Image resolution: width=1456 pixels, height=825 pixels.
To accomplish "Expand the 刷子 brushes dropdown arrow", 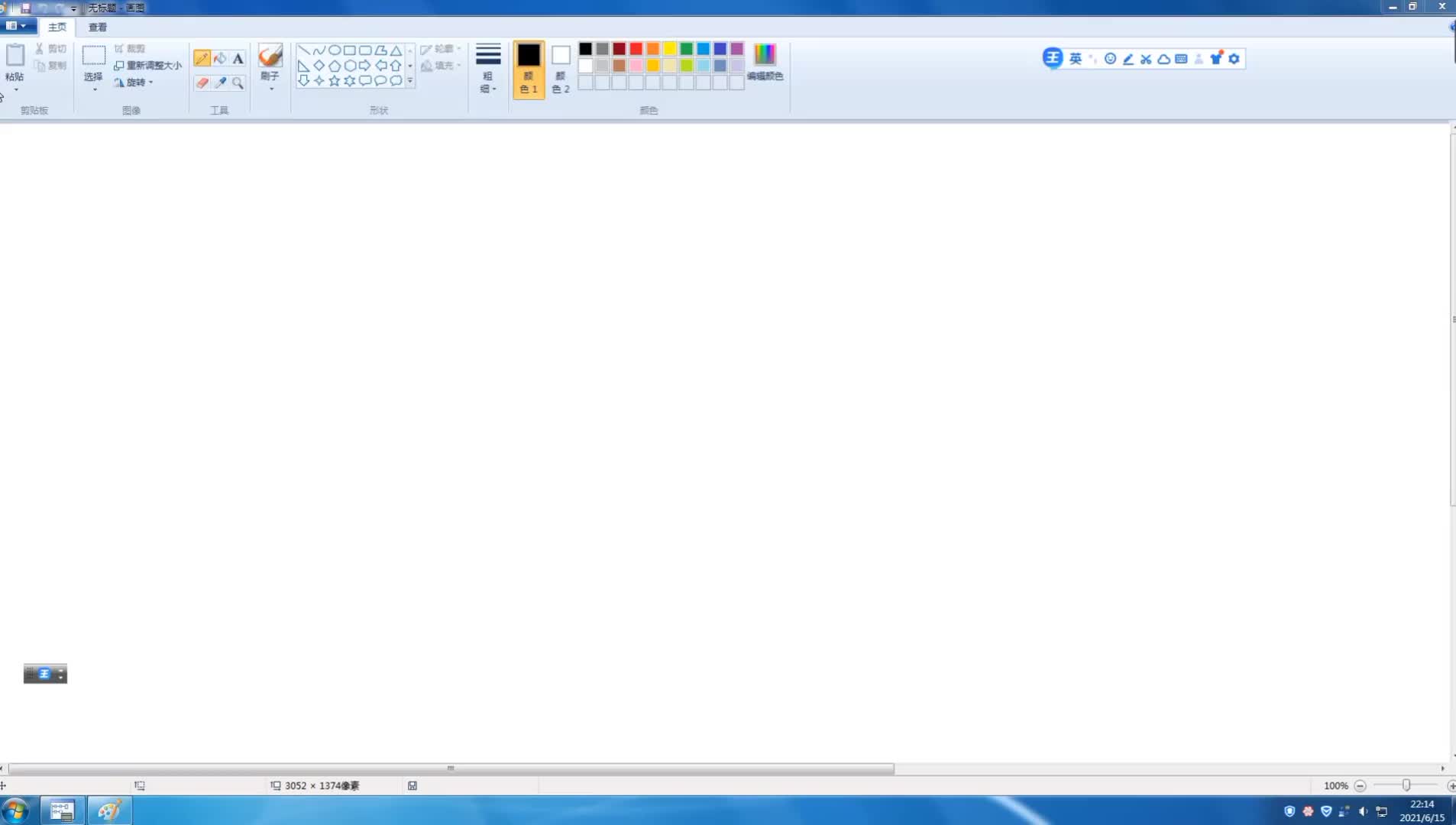I will (270, 89).
